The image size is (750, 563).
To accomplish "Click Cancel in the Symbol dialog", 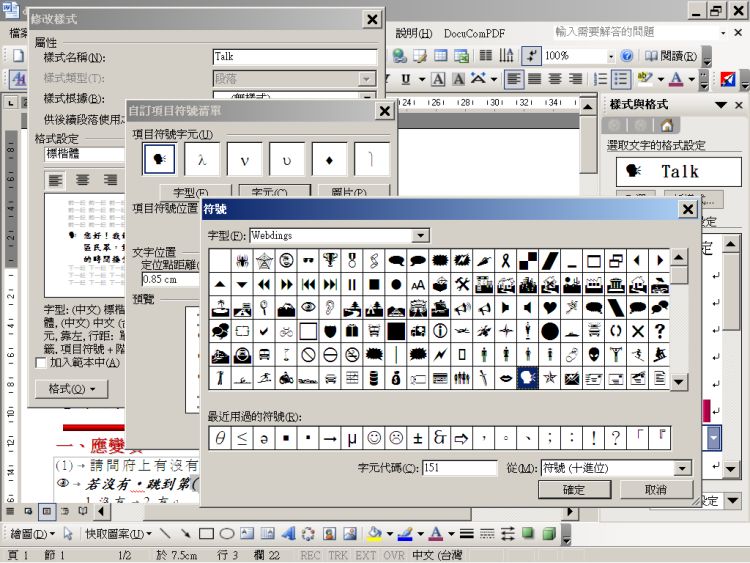I will pos(656,490).
